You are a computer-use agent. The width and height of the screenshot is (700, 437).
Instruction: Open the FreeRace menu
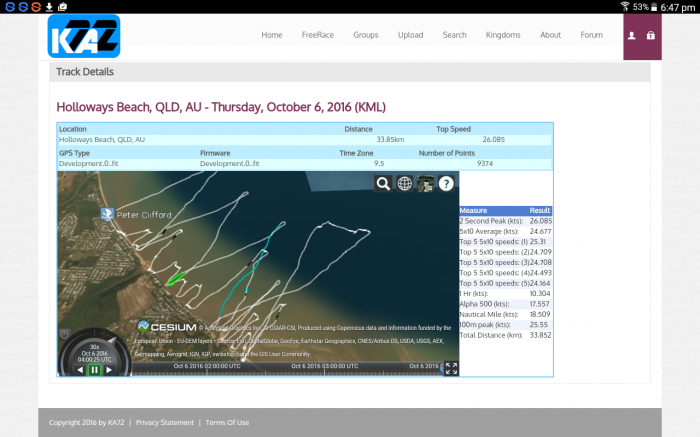(x=318, y=35)
